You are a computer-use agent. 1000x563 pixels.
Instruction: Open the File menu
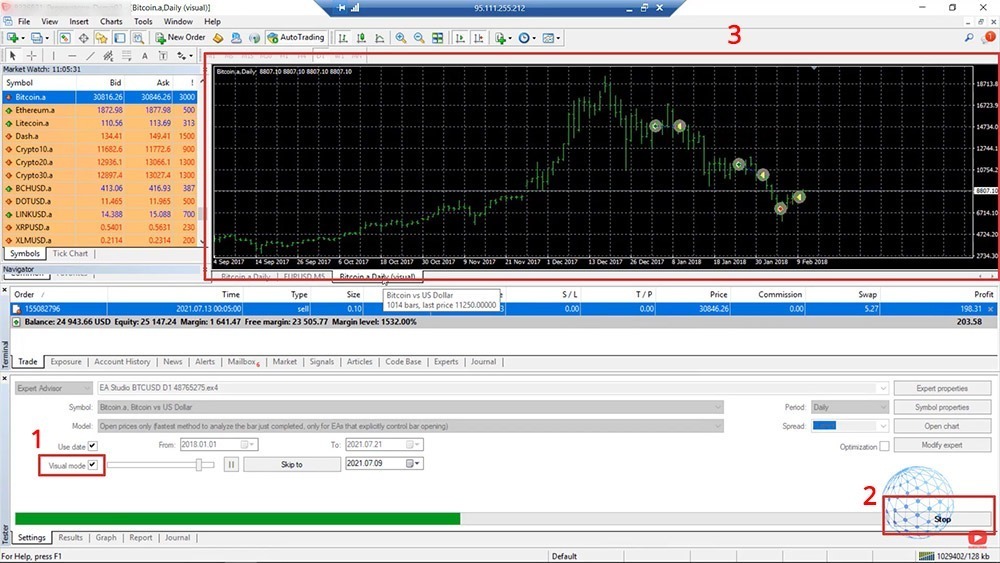[x=24, y=21]
